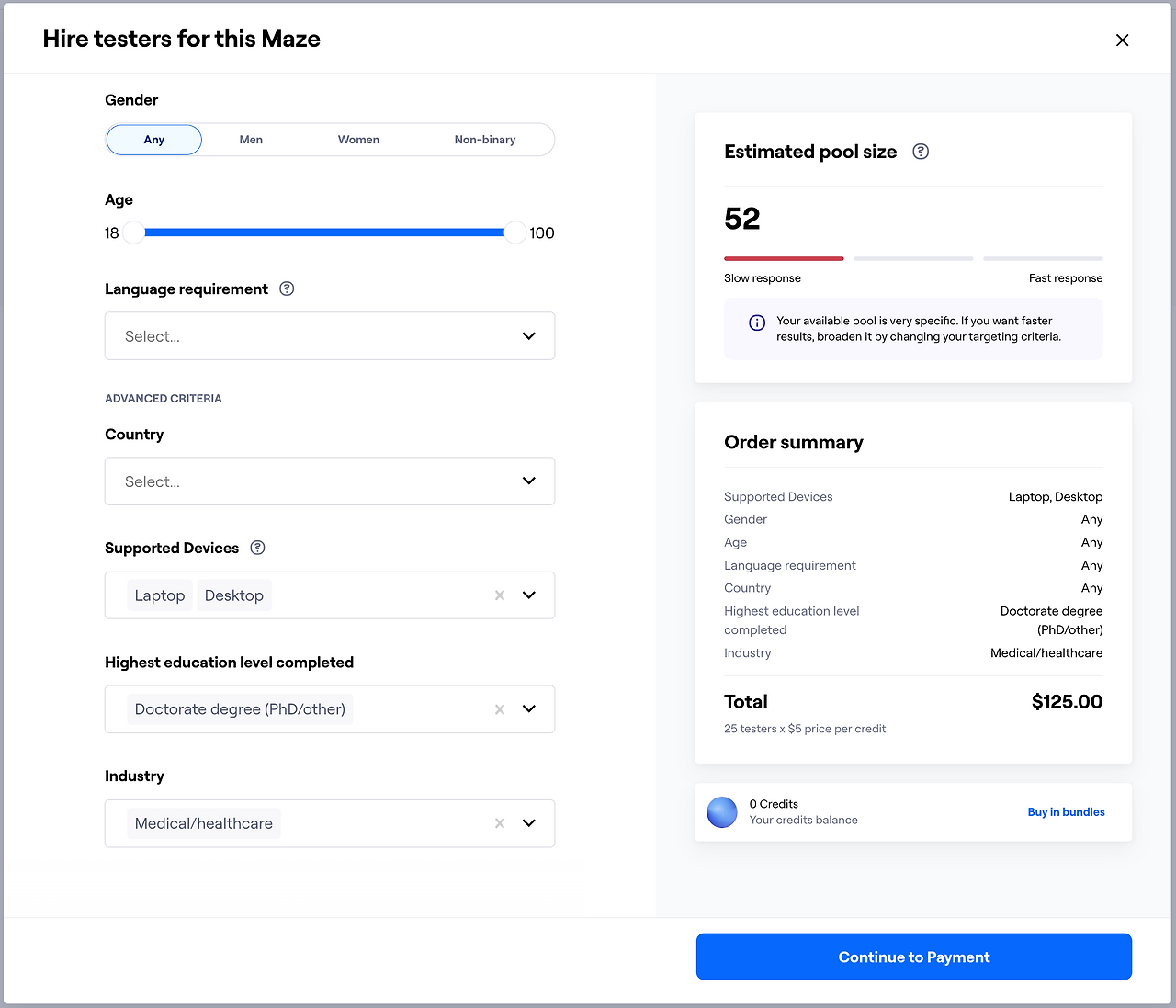Viewport: 1176px width, 1008px height.
Task: Close the Hire testers dialog
Action: [x=1122, y=40]
